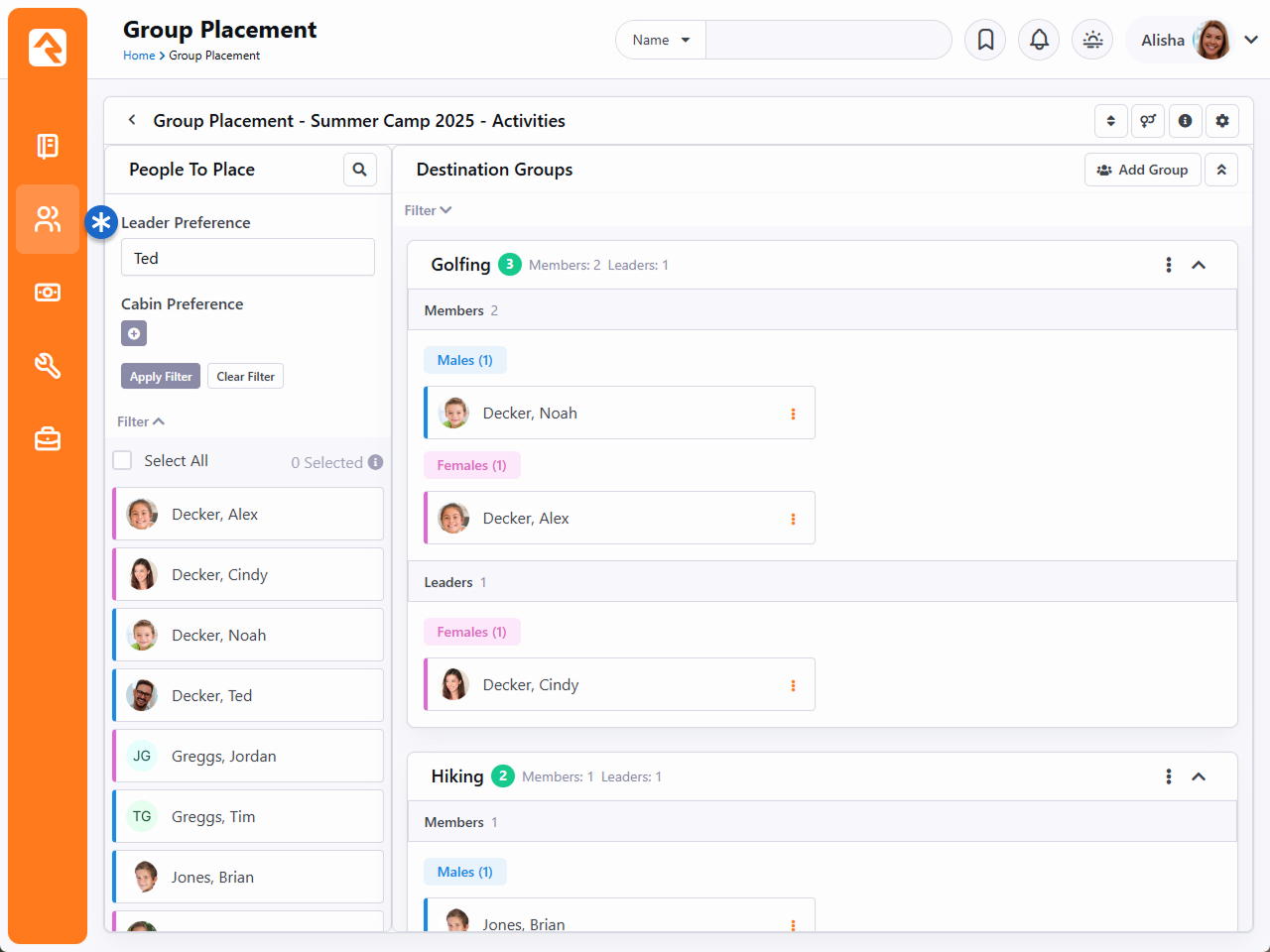The height and width of the screenshot is (952, 1270).
Task: Click the gear settings icon in placement toolbar
Action: point(1222,121)
